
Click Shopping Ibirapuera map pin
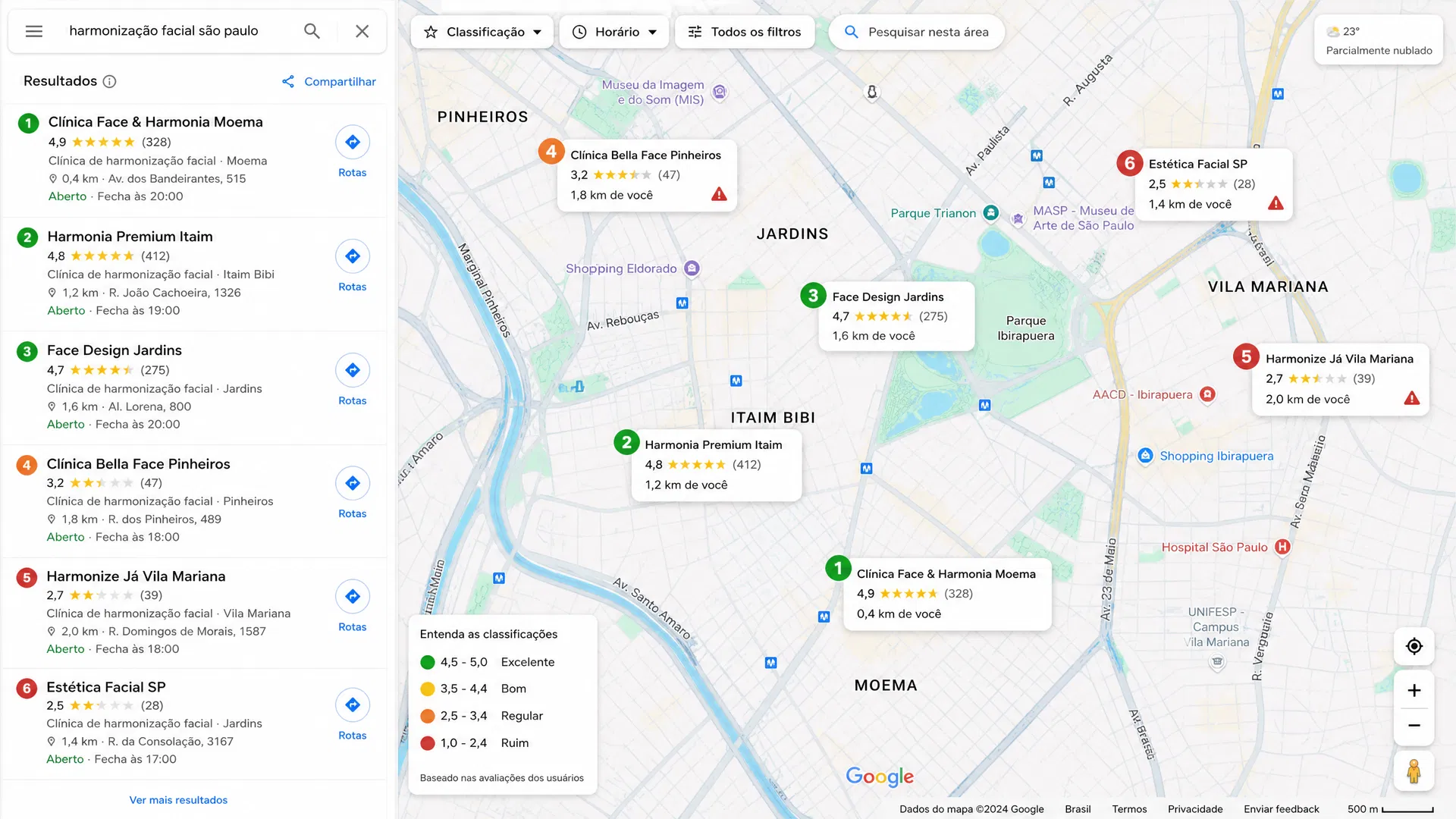[x=1146, y=456]
